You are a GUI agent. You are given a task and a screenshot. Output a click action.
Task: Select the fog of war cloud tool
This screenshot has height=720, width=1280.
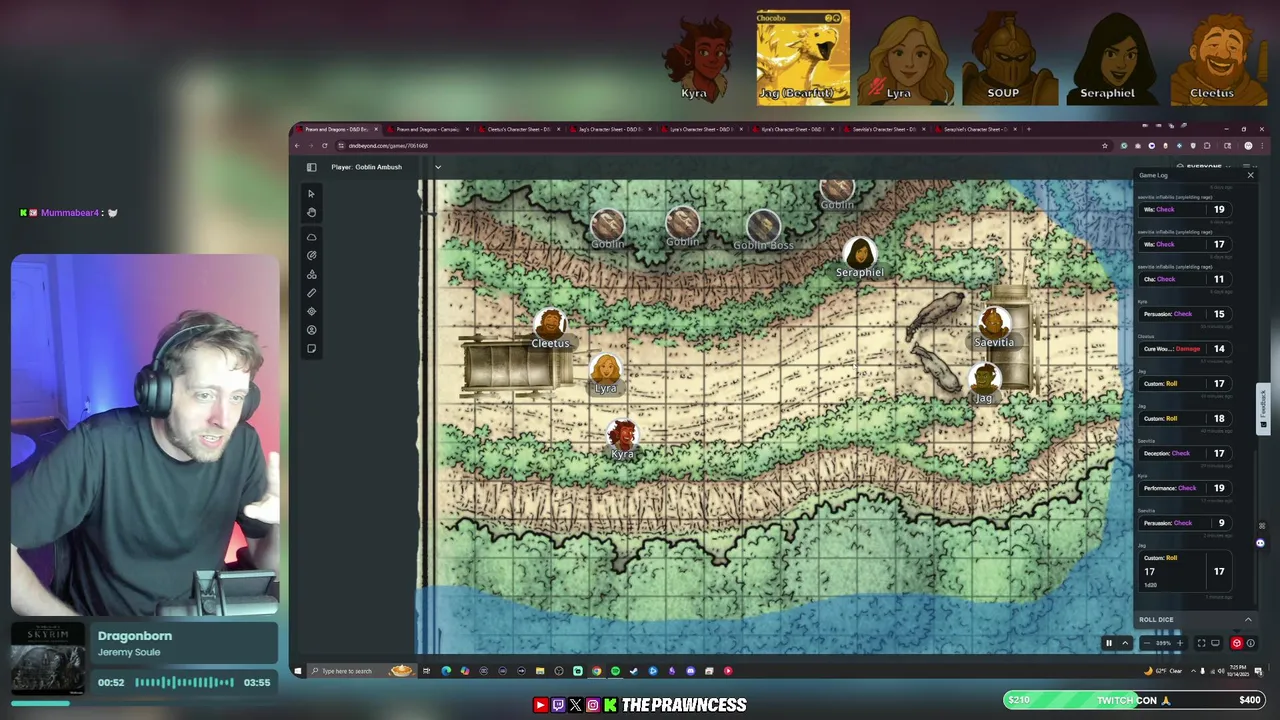click(x=311, y=237)
